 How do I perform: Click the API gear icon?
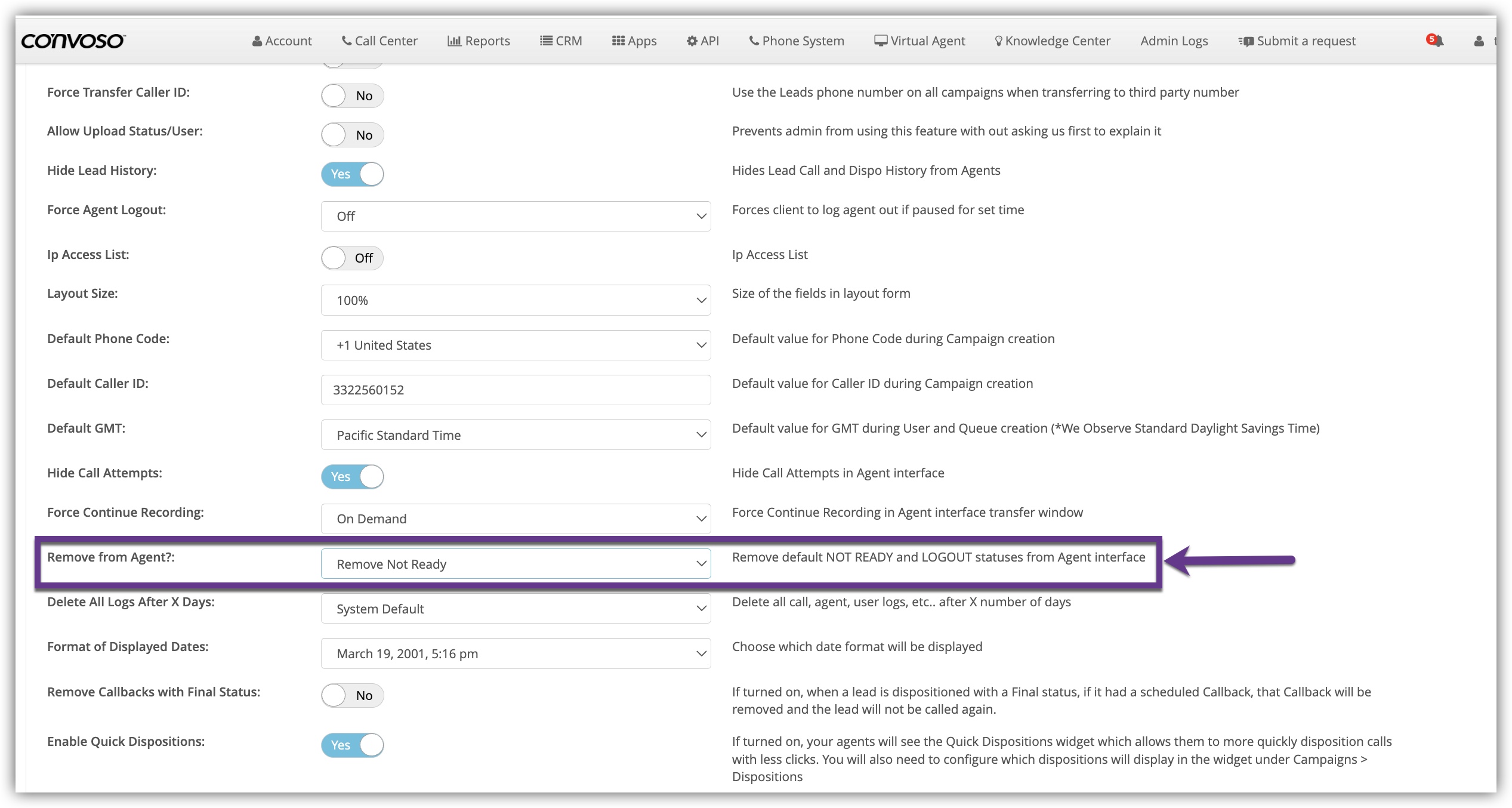click(x=692, y=41)
